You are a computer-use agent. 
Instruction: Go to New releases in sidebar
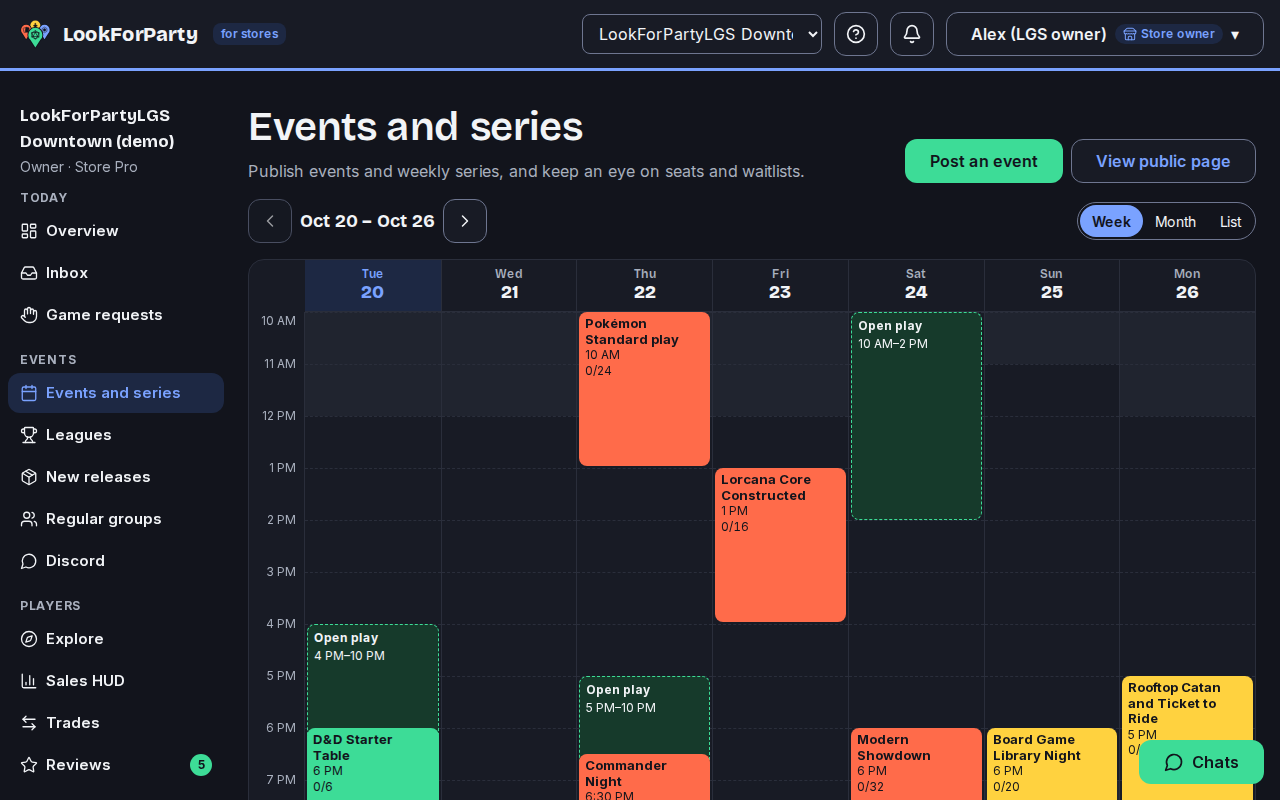pyautogui.click(x=116, y=477)
